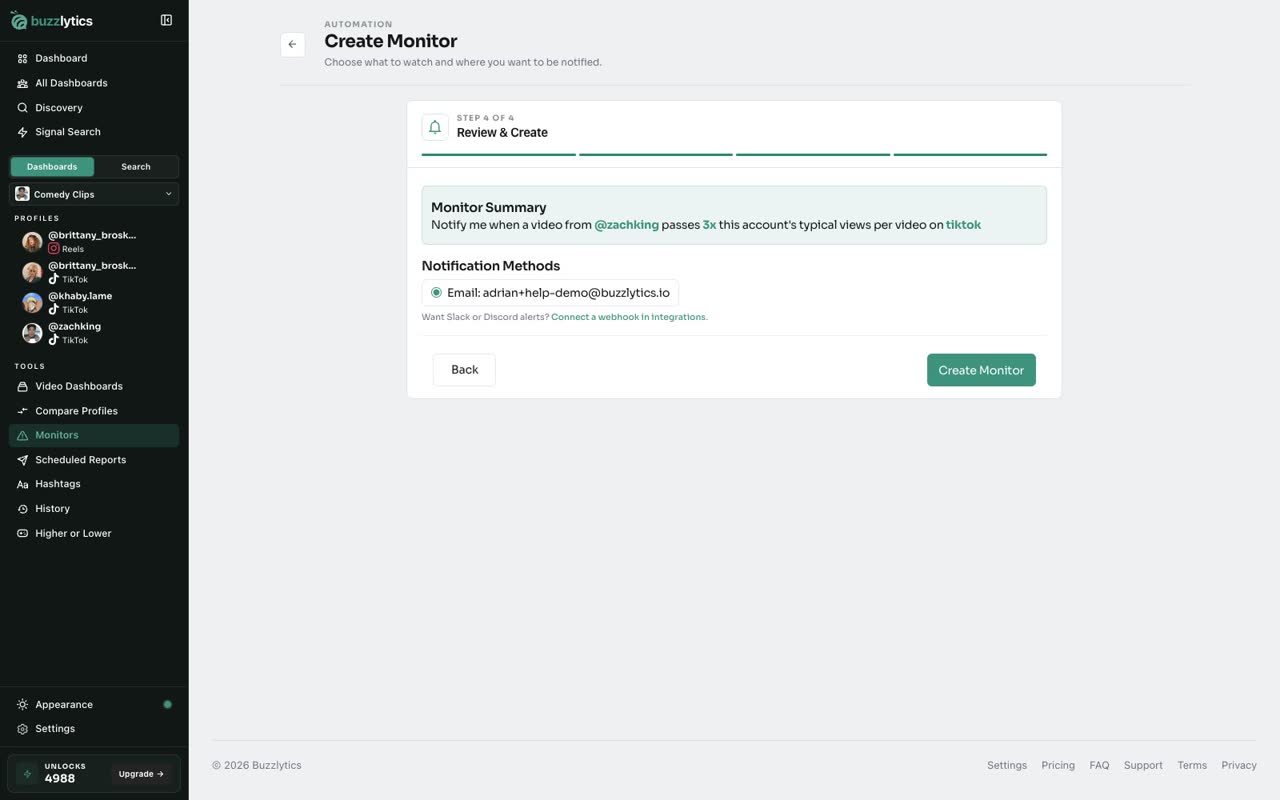Go back with the Back button
Image resolution: width=1280 pixels, height=800 pixels.
pyautogui.click(x=464, y=370)
